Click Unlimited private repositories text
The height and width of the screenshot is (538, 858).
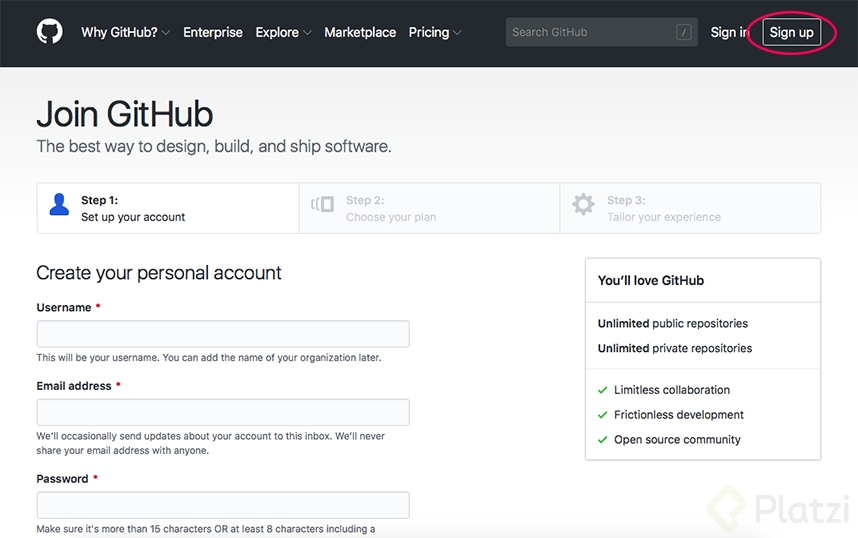[x=675, y=348]
